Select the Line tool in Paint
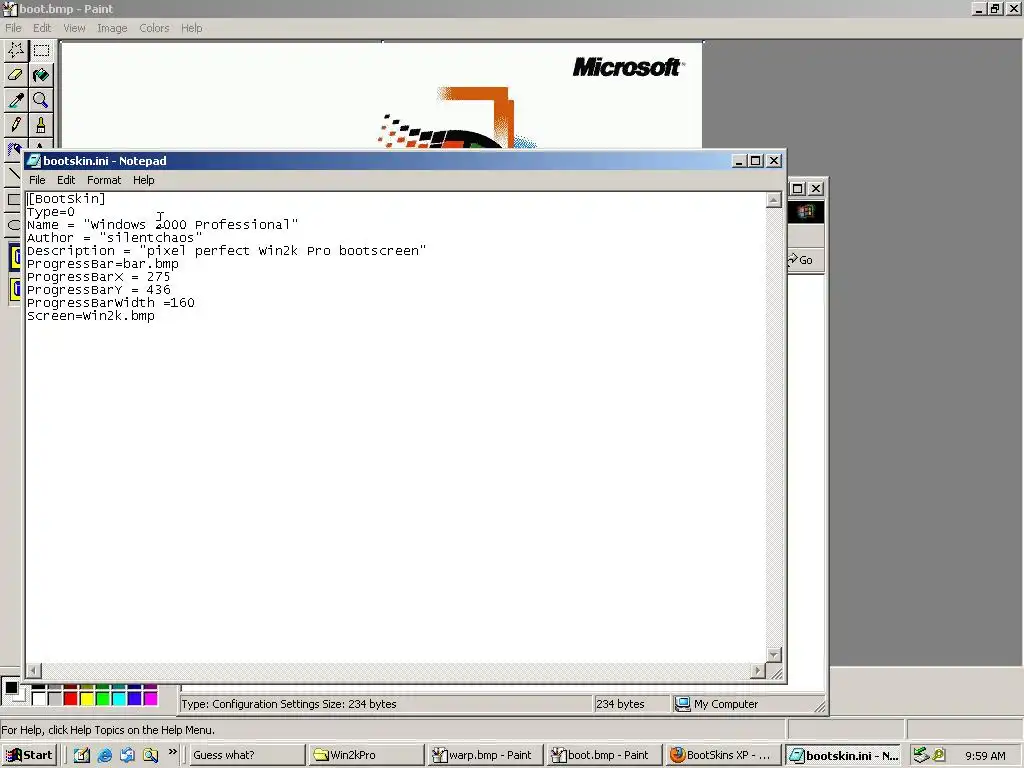 pyautogui.click(x=13, y=174)
